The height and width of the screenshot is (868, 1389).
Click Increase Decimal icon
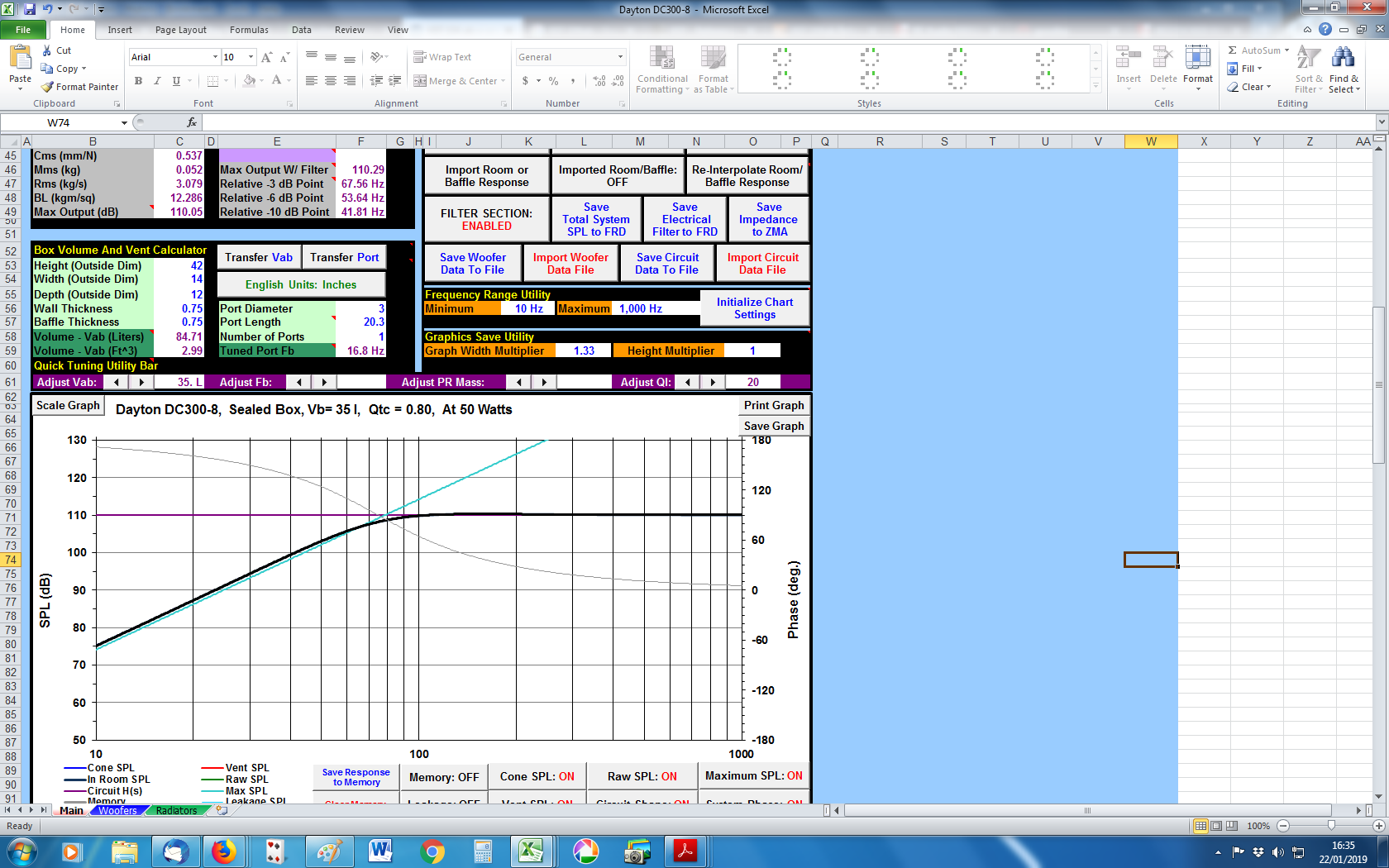point(599,81)
